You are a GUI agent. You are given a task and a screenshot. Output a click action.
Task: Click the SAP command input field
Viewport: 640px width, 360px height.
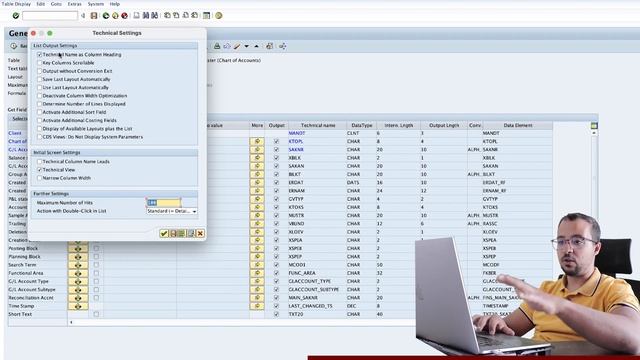coord(50,16)
